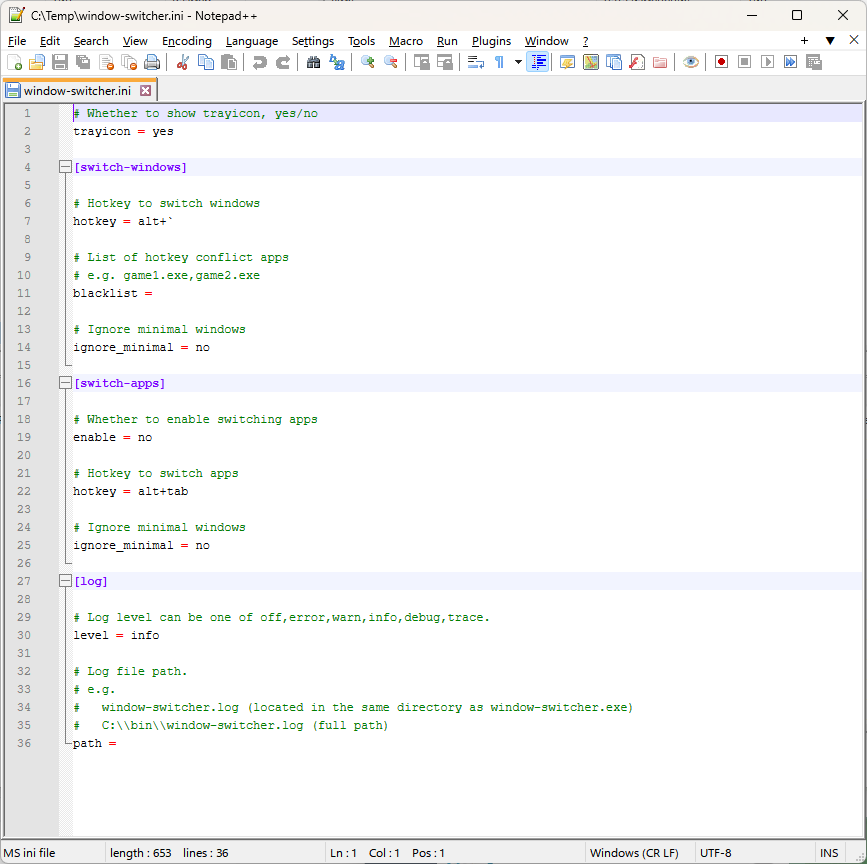Close the window-switcher.ini tab

145,91
